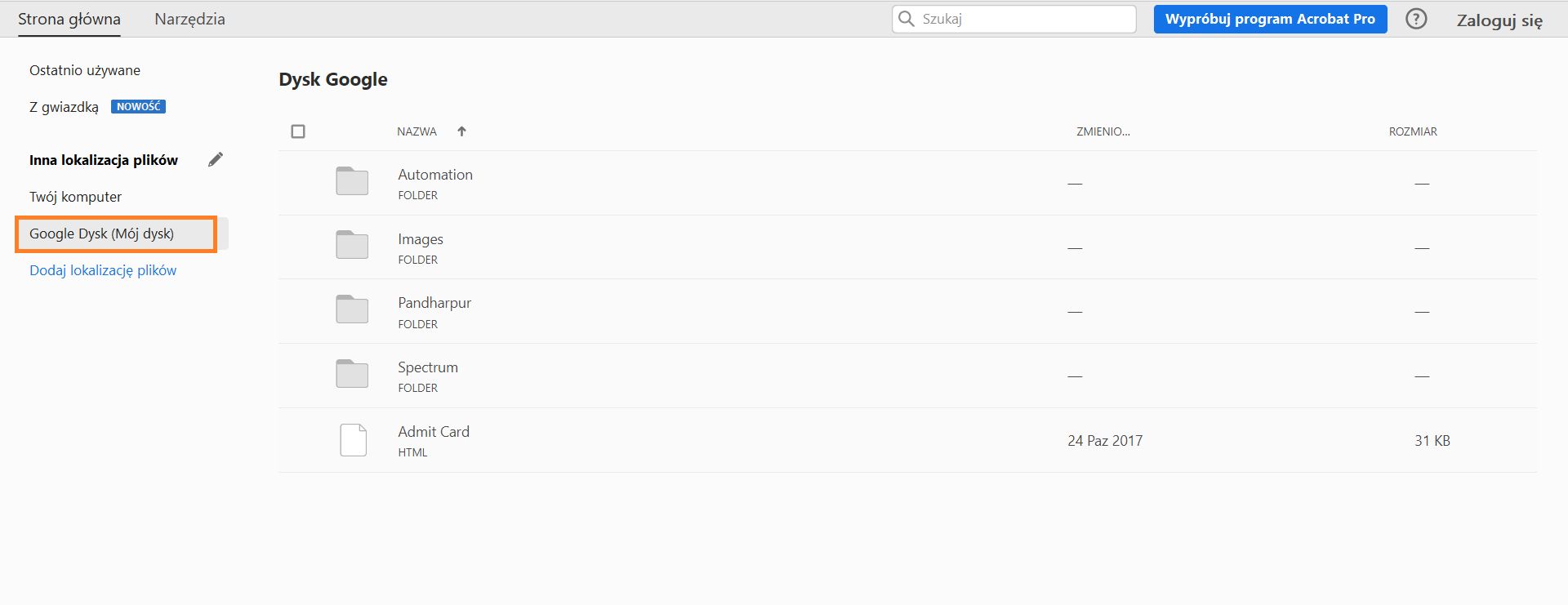Select Ostatnio używane in the sidebar
Screen dimensions: 1568x605
click(x=84, y=69)
